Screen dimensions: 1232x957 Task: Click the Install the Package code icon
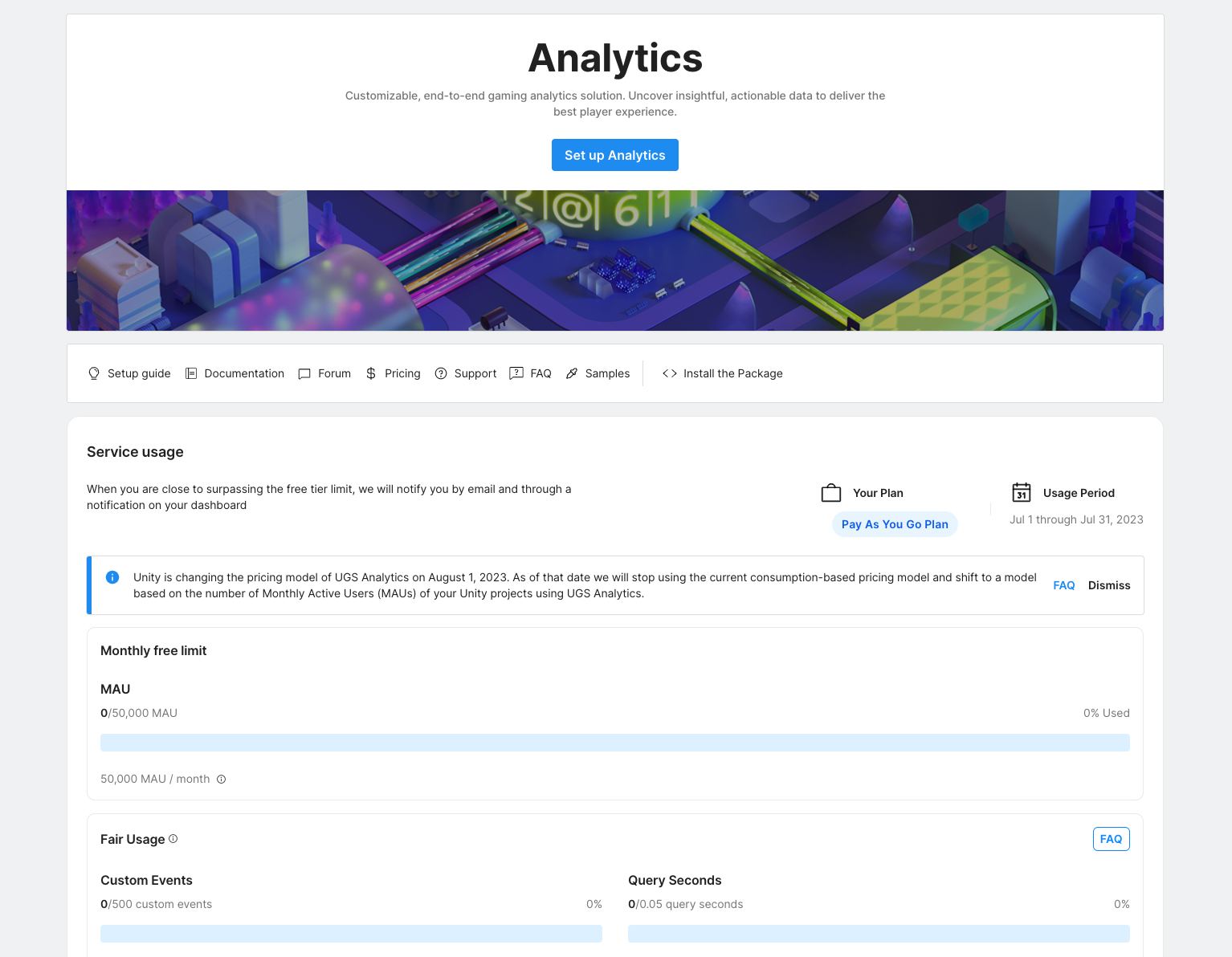click(x=670, y=373)
